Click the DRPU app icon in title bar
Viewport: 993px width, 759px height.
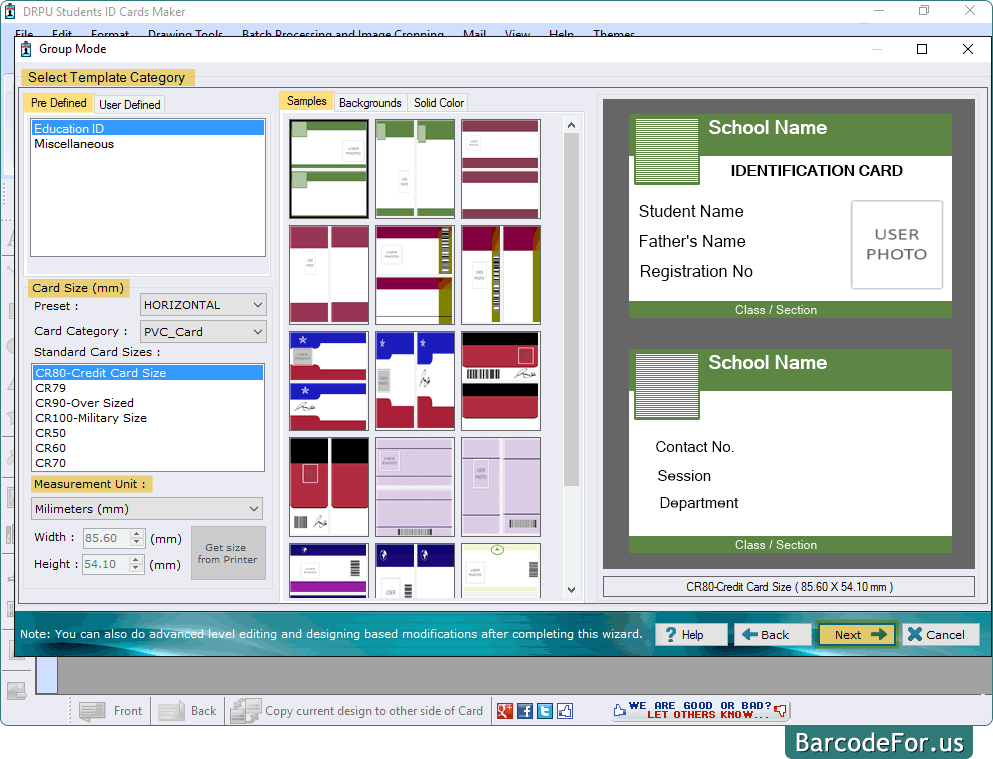[x=10, y=11]
